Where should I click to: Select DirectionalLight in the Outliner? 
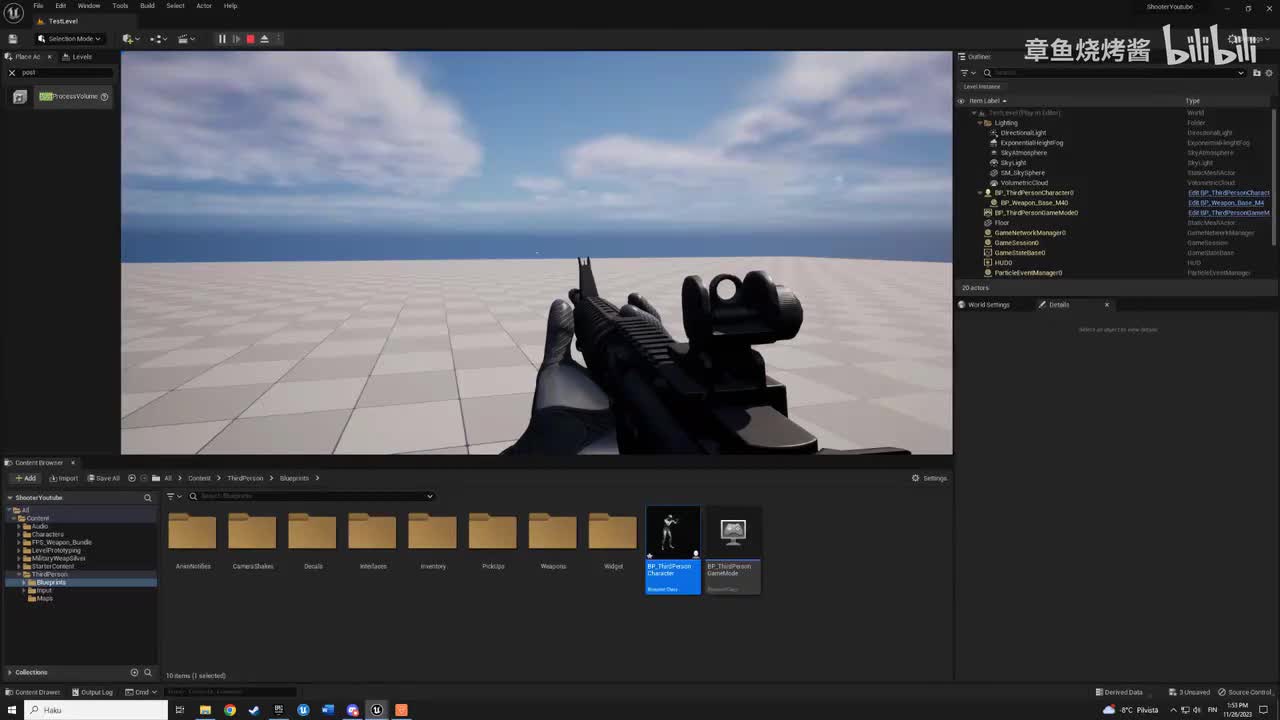[1023, 133]
